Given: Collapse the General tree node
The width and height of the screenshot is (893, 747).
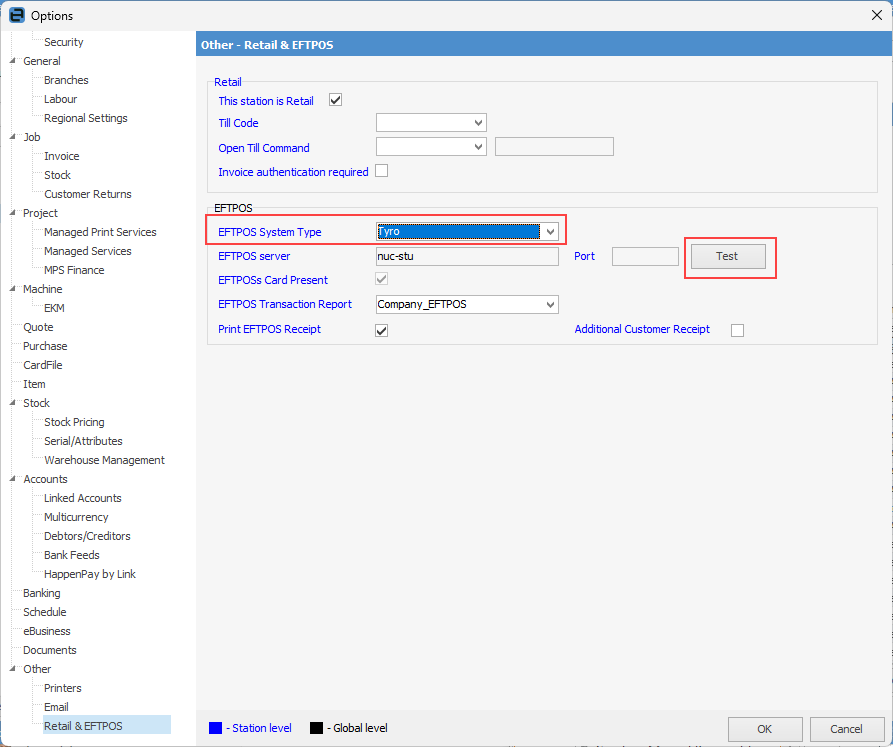Looking at the screenshot, I should [12, 61].
